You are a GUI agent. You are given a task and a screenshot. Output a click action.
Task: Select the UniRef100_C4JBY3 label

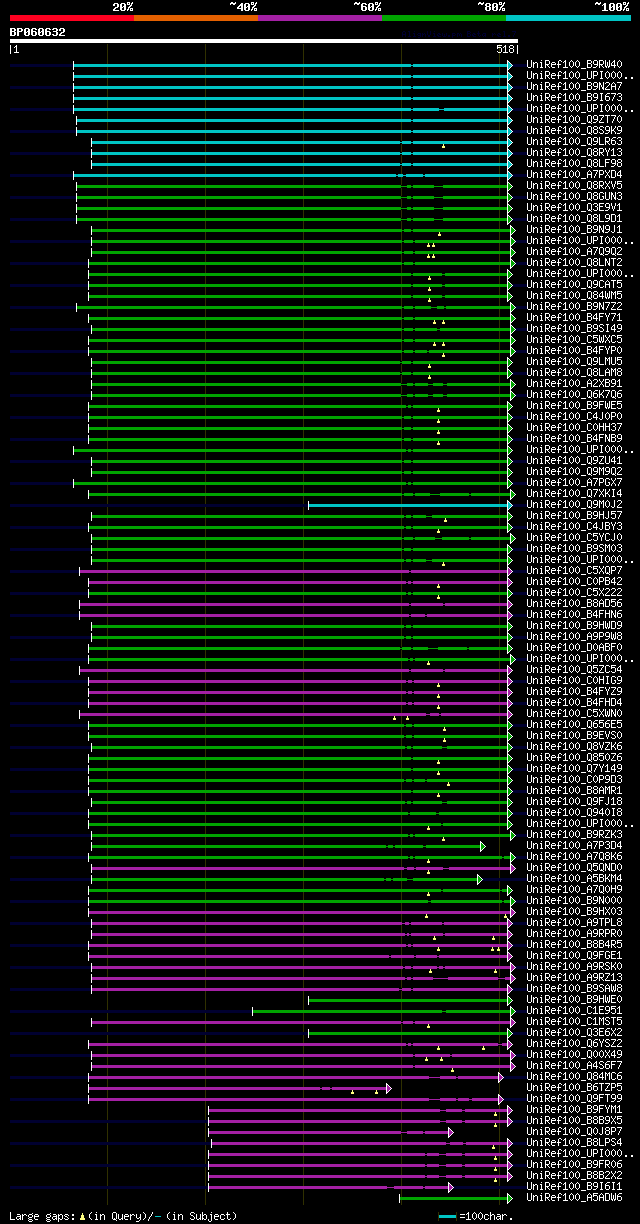pos(574,527)
